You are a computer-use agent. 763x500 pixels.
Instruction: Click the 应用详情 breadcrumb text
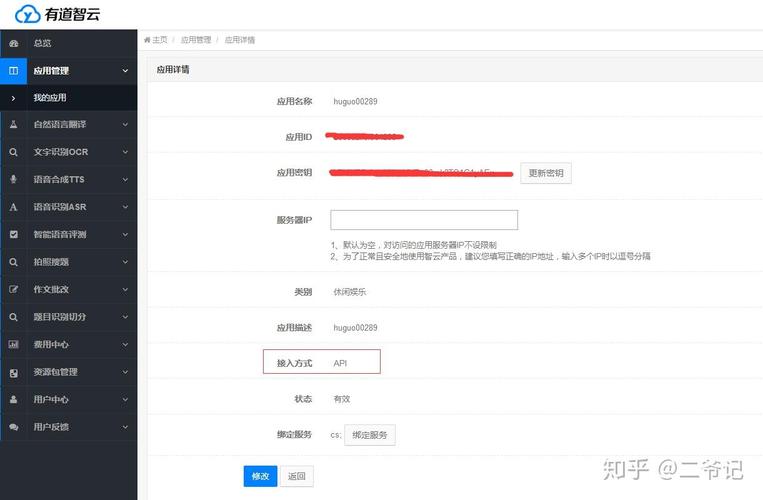tap(240, 40)
